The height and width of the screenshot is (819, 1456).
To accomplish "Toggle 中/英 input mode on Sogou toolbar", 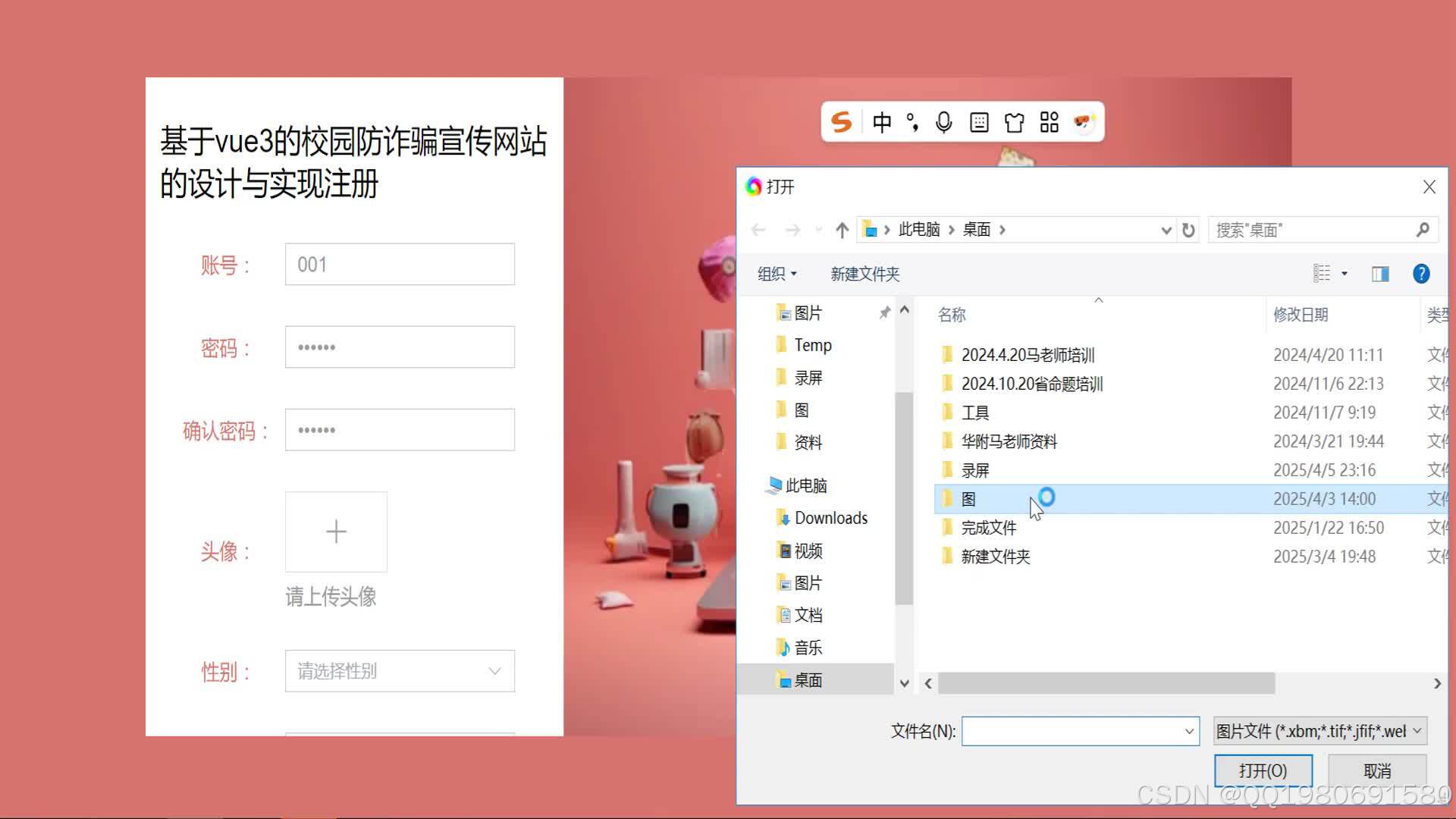I will click(x=882, y=122).
